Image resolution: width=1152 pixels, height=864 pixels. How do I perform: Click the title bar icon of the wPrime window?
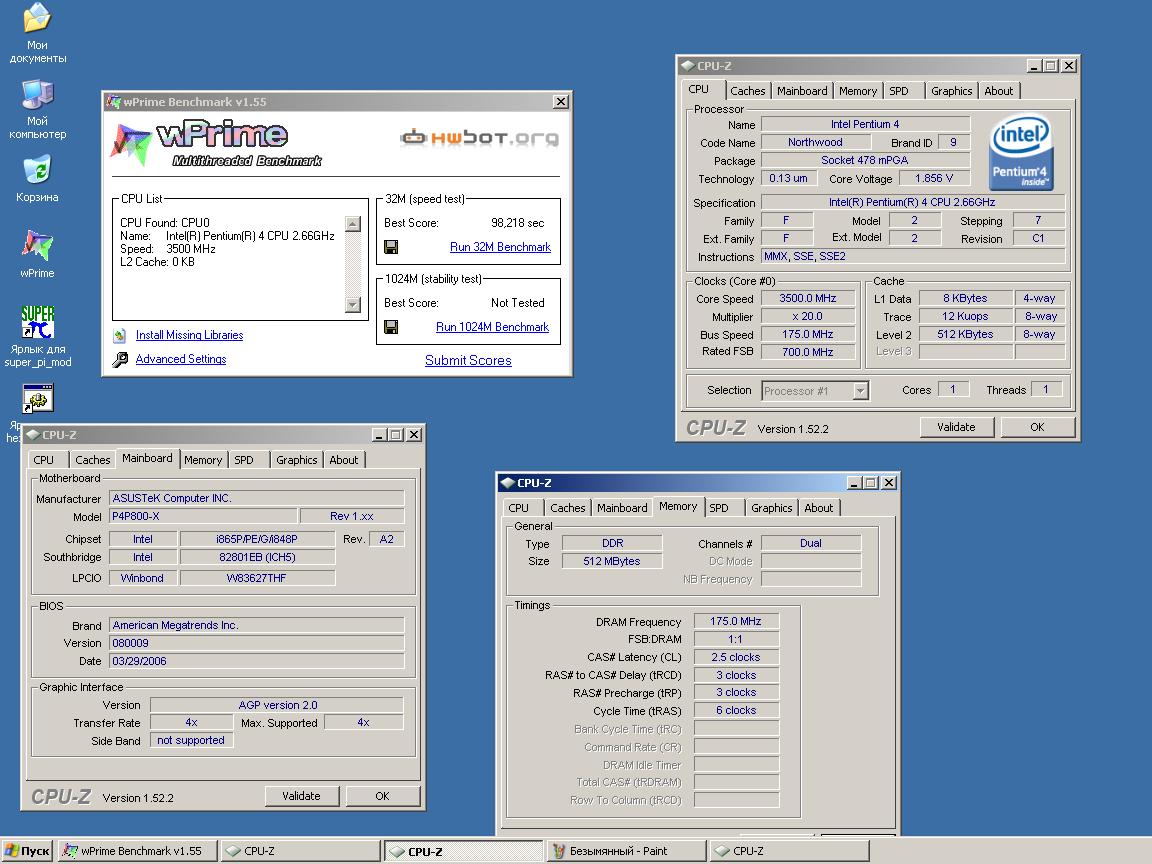coord(113,101)
